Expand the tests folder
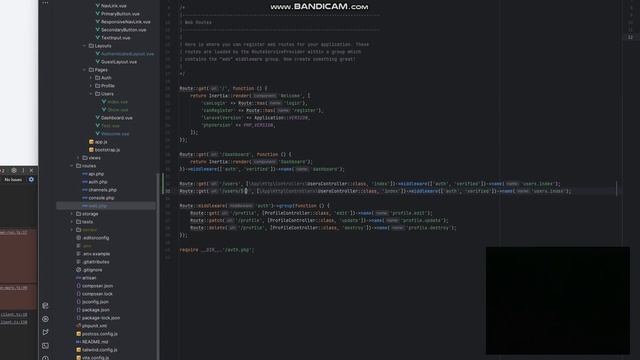This screenshot has height=360, width=640. coord(72,222)
